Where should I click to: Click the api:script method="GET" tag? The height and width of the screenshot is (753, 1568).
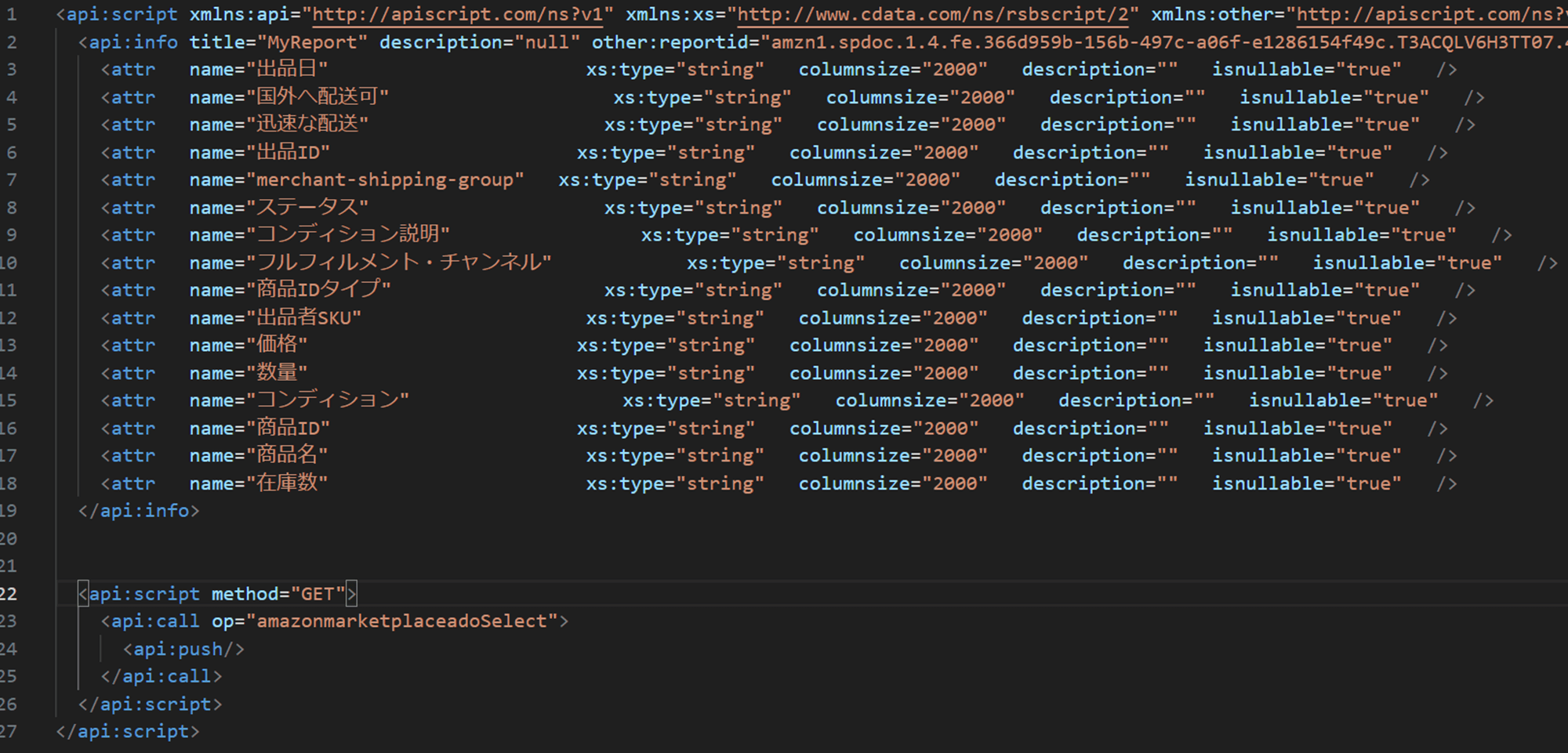(217, 594)
